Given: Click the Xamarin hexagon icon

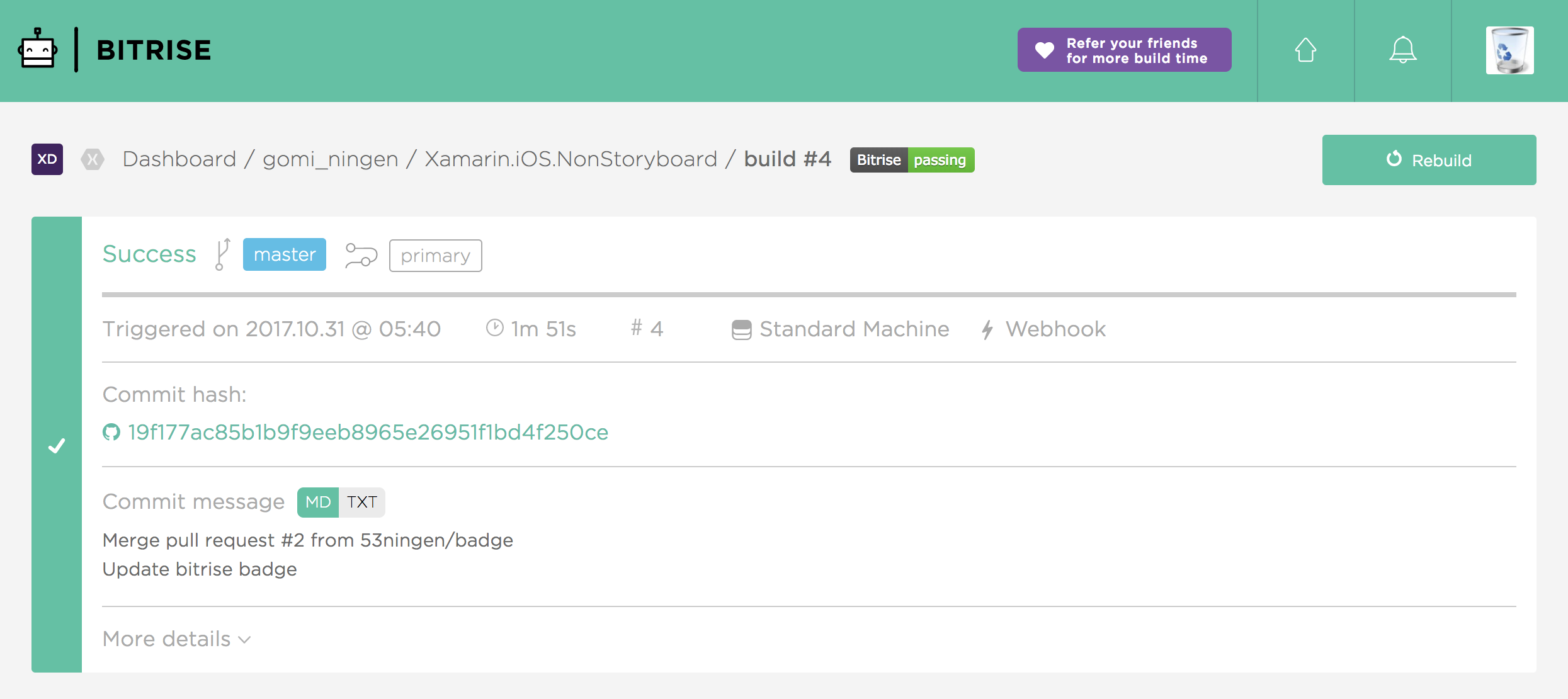Looking at the screenshot, I should click(93, 159).
